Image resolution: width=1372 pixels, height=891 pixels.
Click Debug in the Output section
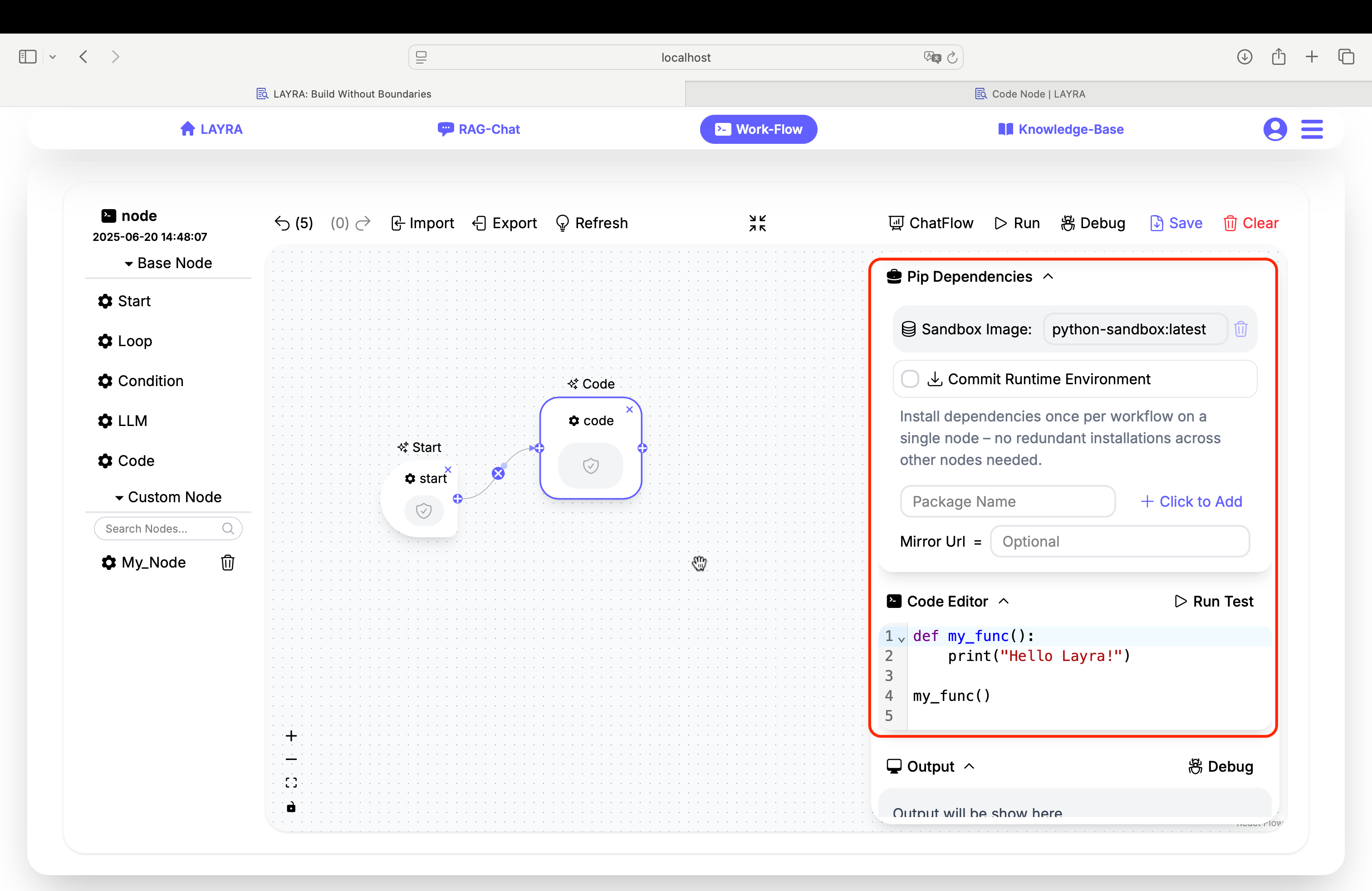click(1221, 767)
